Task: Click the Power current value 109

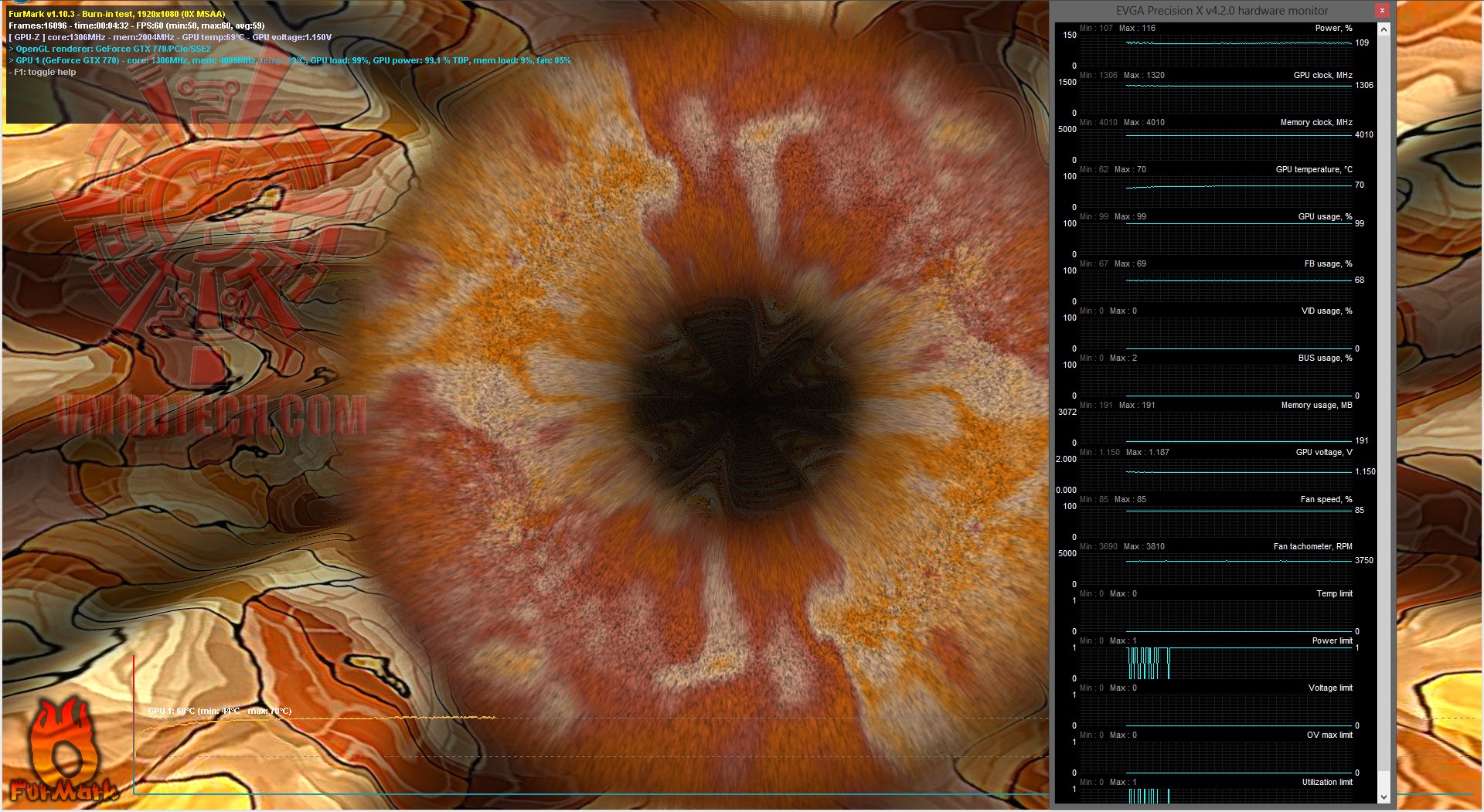Action: (x=1362, y=42)
